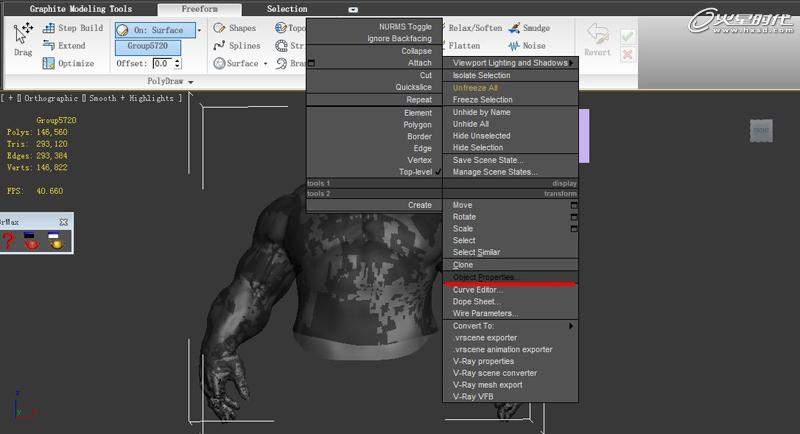Click Save Scene State entry

pos(487,160)
